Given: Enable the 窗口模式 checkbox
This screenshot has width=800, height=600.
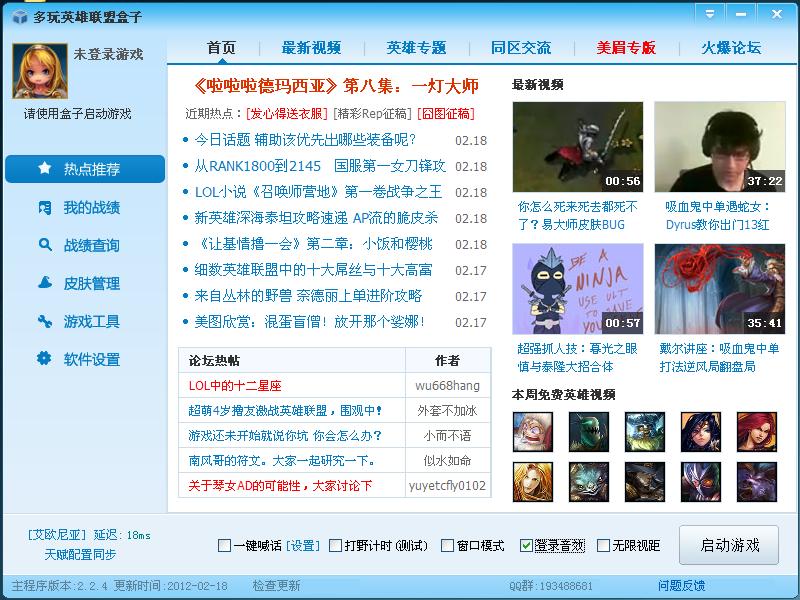Looking at the screenshot, I should [447, 546].
